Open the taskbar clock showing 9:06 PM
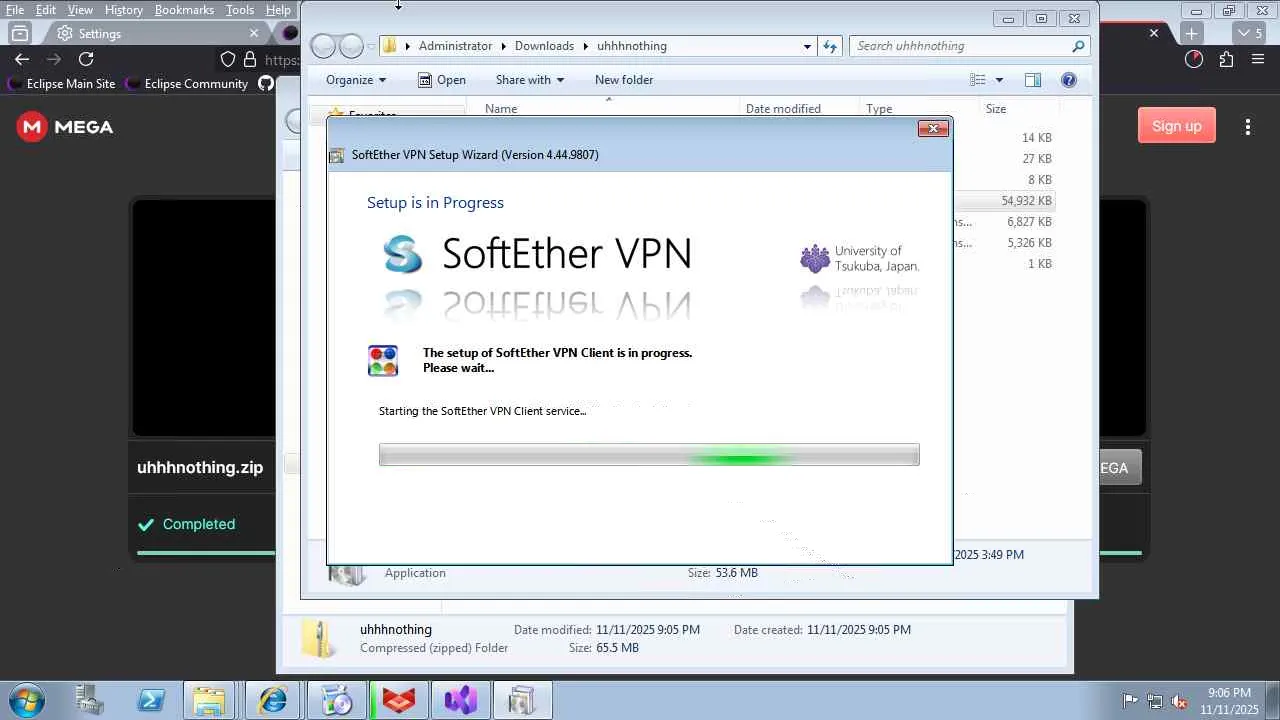Screen dimensions: 1280x720 coord(1229,701)
